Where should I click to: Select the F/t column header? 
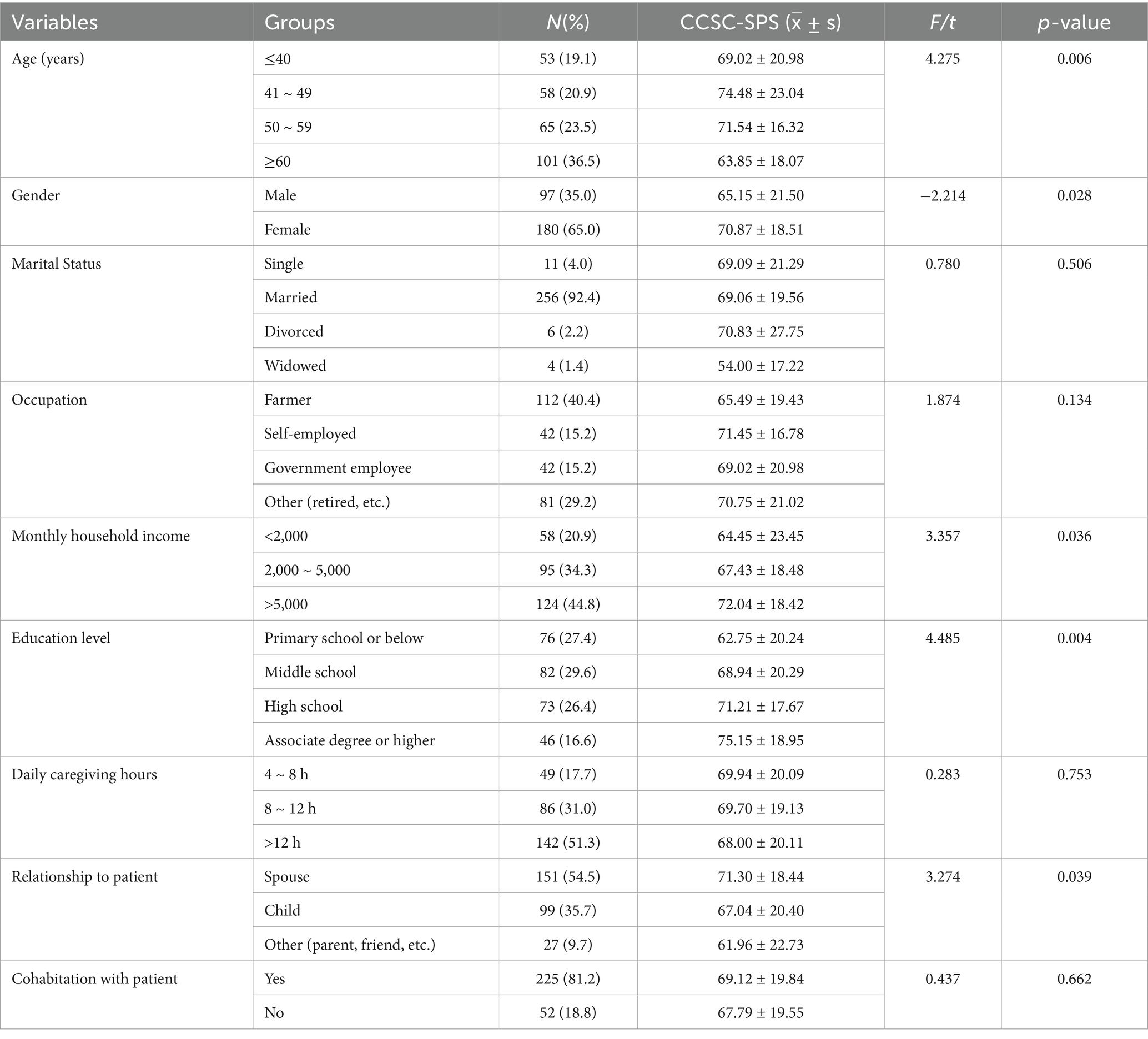[x=943, y=22]
